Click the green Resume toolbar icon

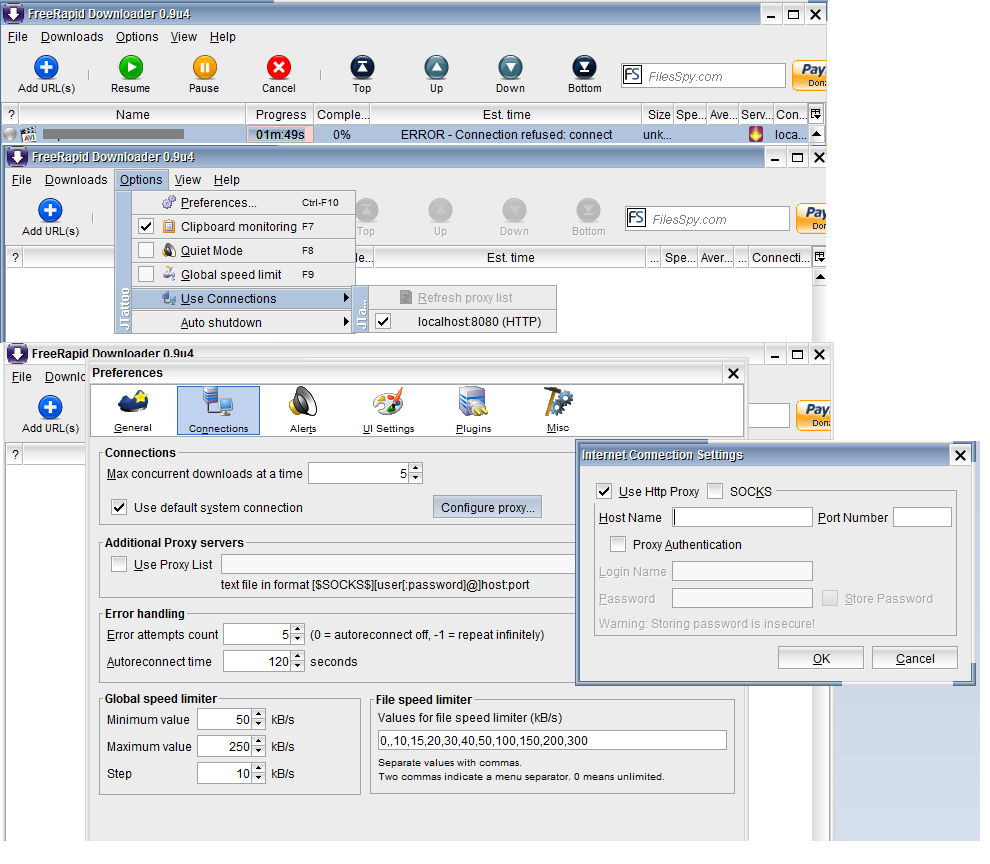coord(130,68)
